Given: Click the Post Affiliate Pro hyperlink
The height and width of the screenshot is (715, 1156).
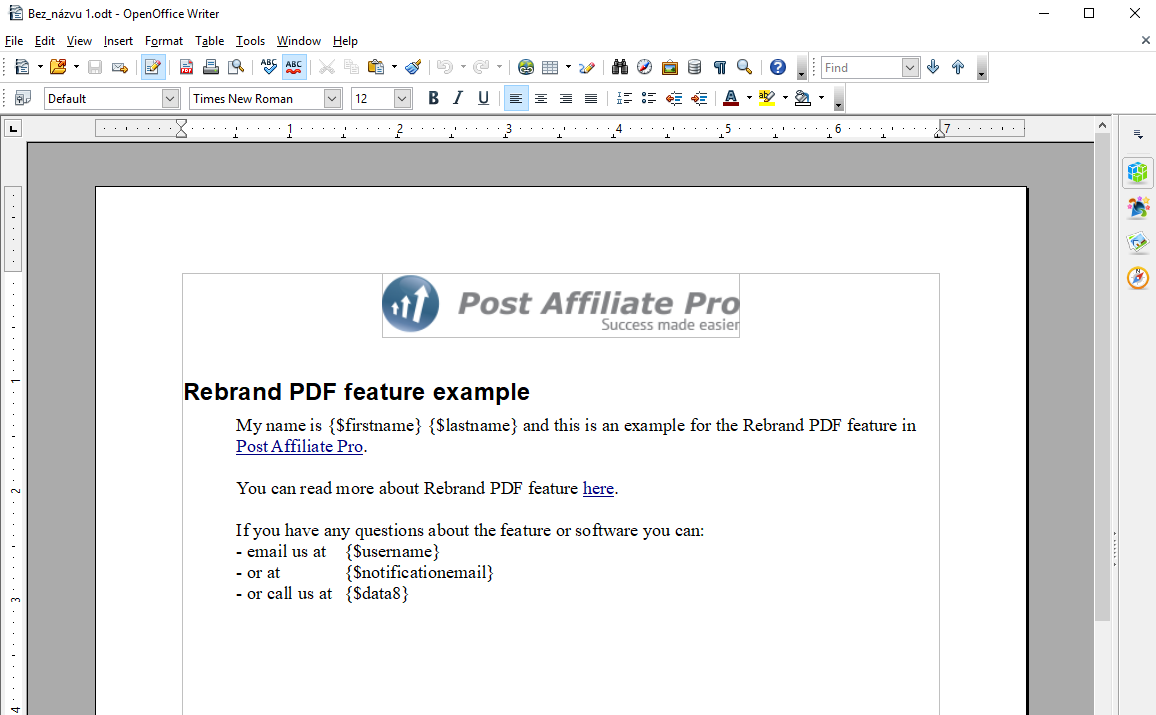Looking at the screenshot, I should click(x=299, y=447).
